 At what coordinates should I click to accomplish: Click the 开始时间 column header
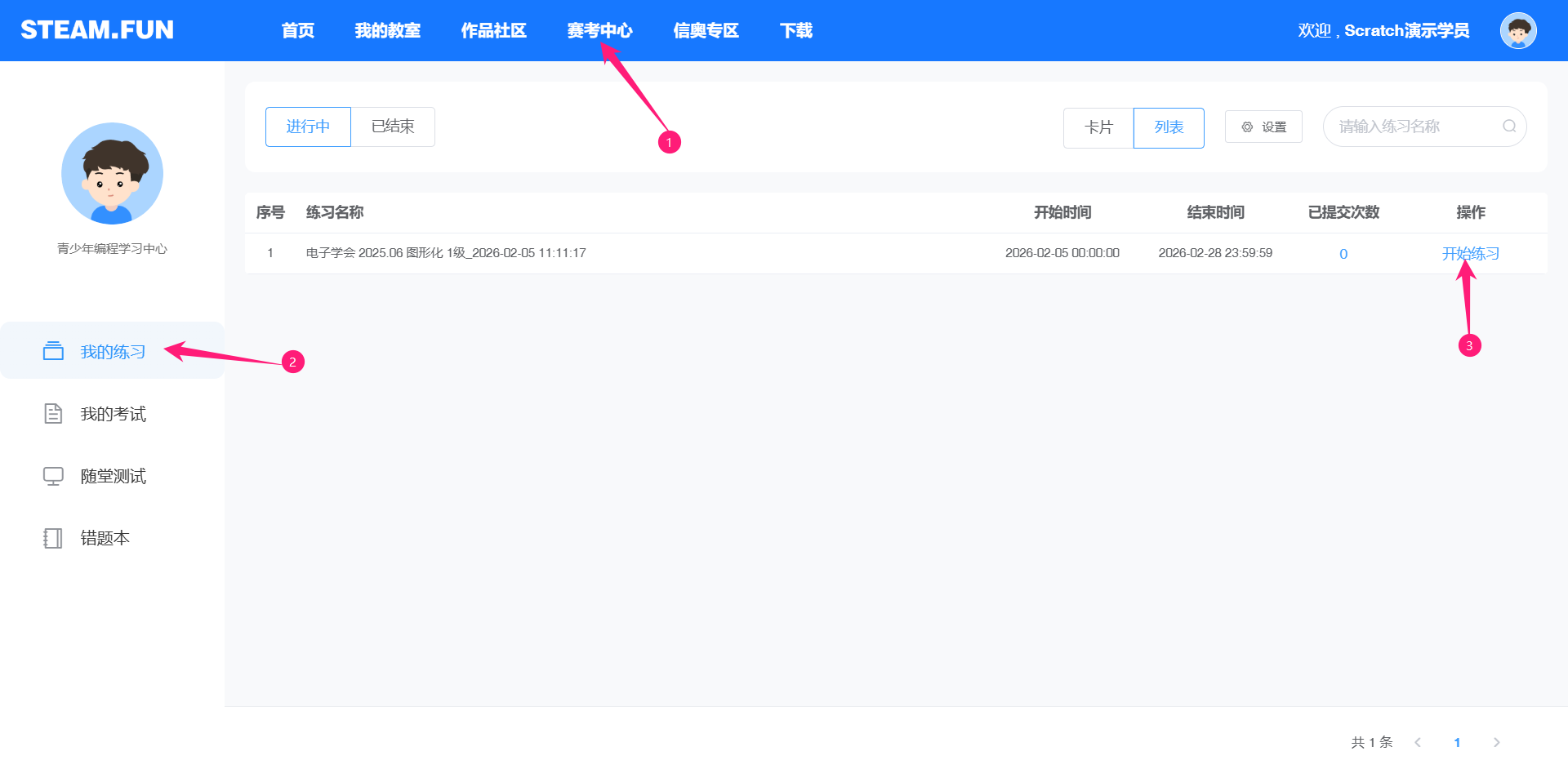click(1062, 212)
